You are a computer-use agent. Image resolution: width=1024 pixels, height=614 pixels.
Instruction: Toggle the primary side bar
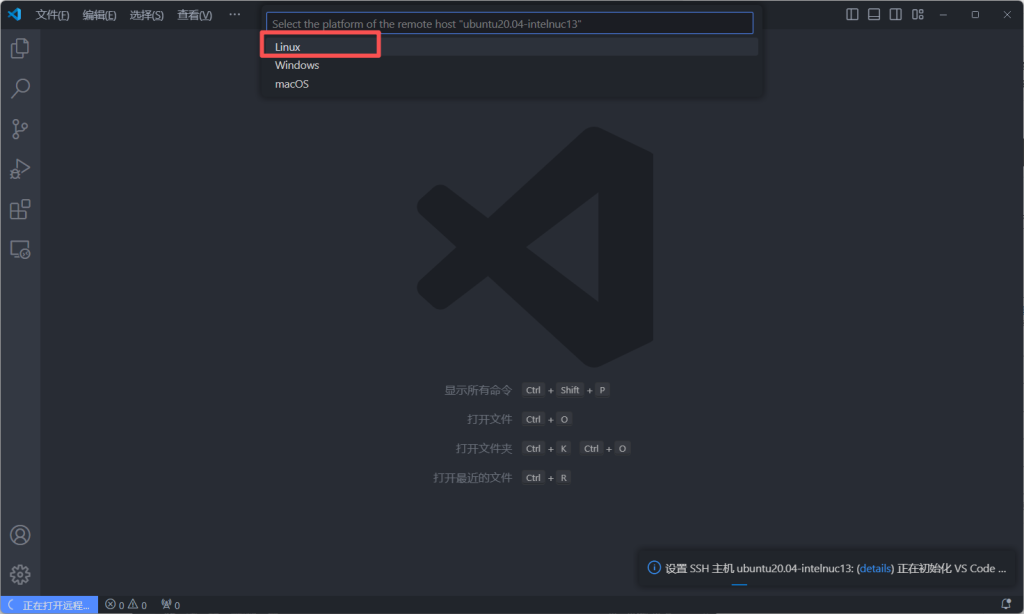852,15
